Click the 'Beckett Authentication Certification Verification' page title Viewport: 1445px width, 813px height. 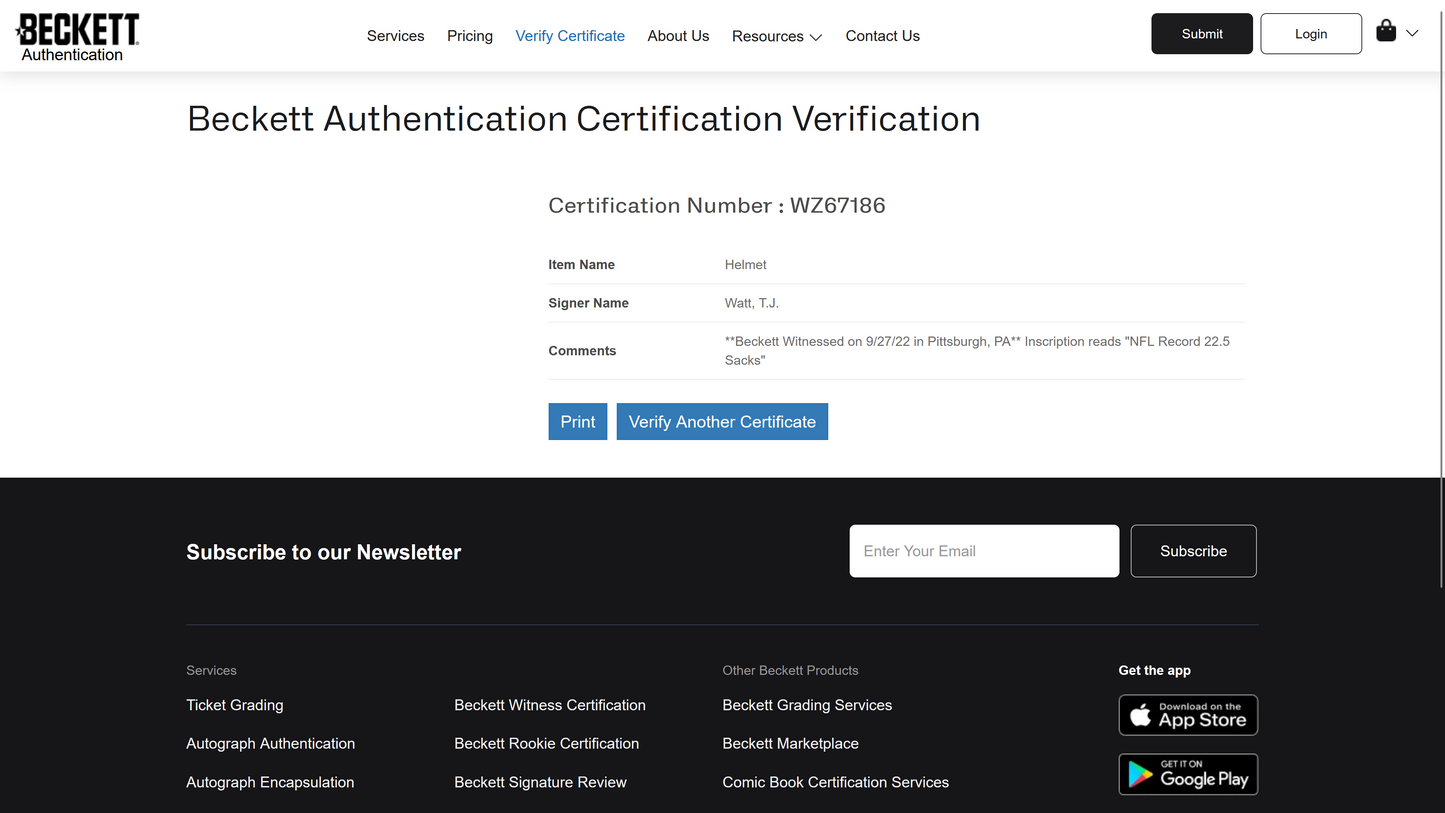pyautogui.click(x=584, y=119)
